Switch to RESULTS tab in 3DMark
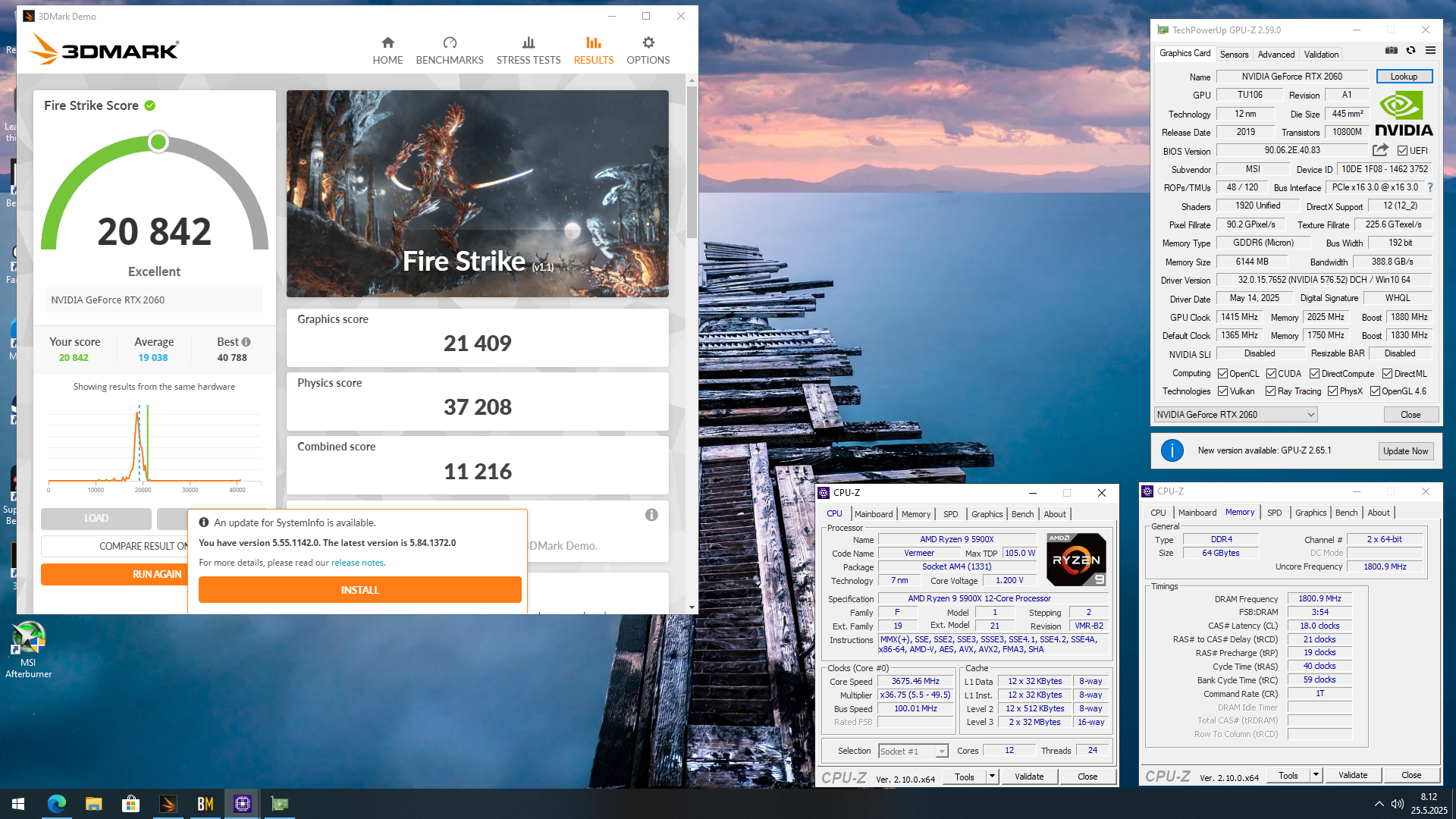1456x819 pixels. tap(593, 51)
